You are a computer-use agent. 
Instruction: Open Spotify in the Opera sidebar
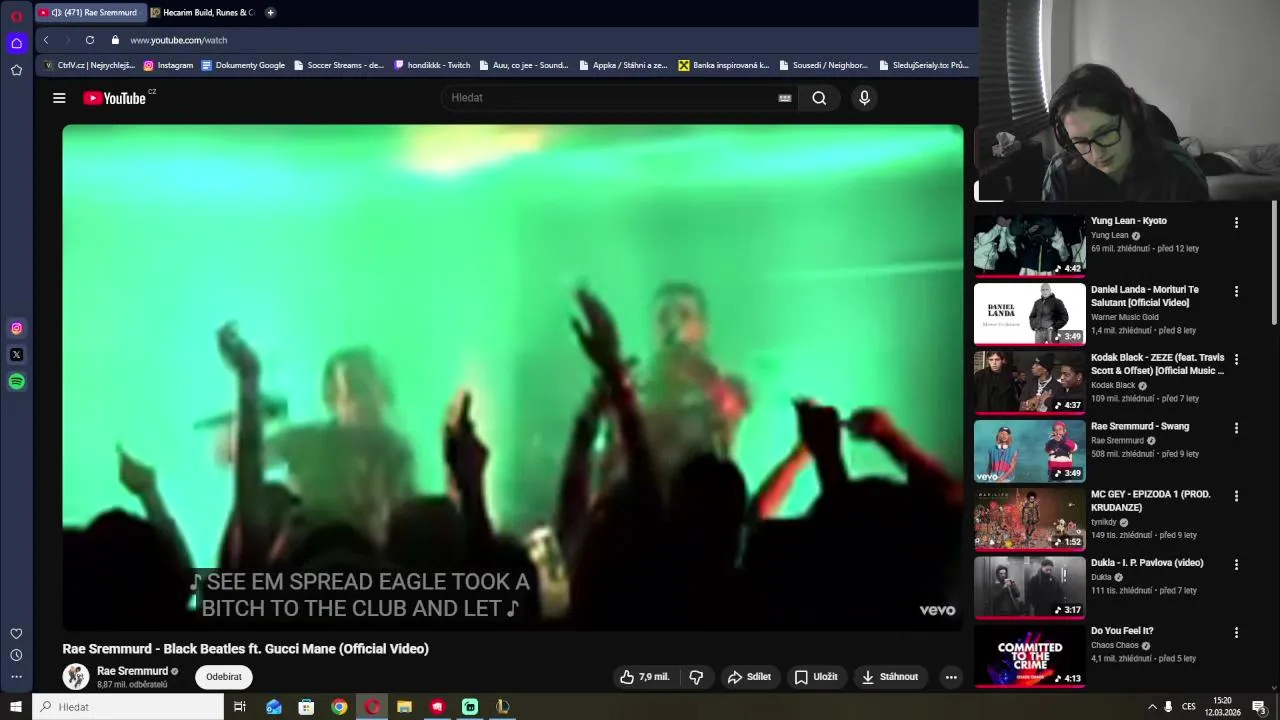tap(16, 381)
